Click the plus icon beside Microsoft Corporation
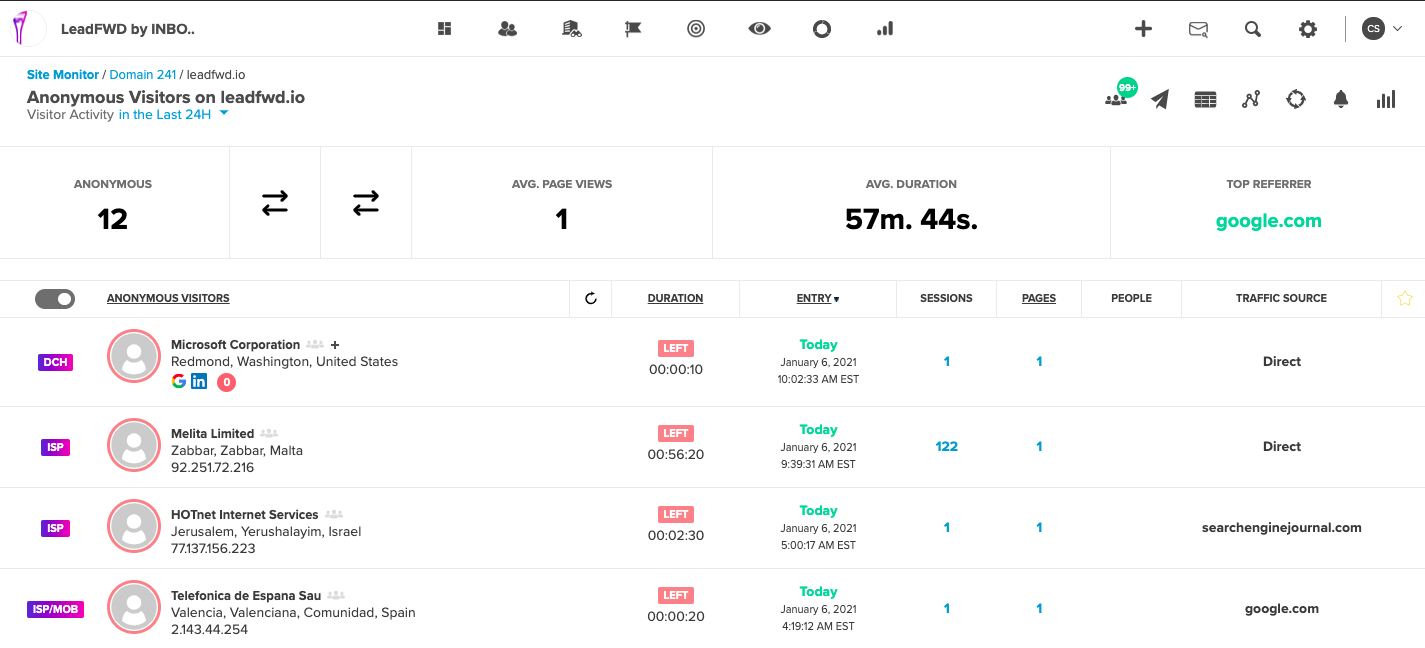Screen dimensions: 1425x648 [335, 345]
